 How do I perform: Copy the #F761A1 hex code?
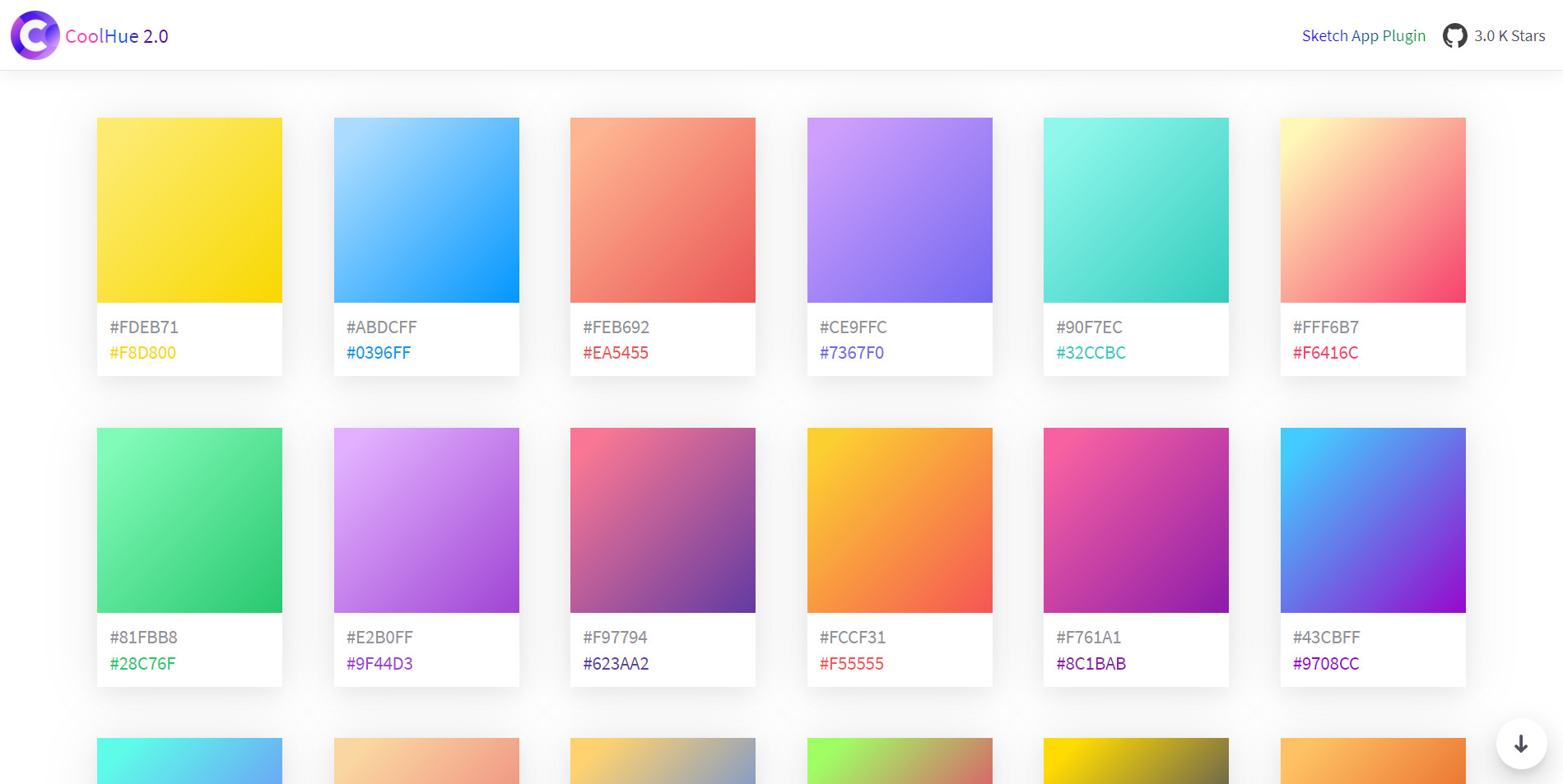1089,638
